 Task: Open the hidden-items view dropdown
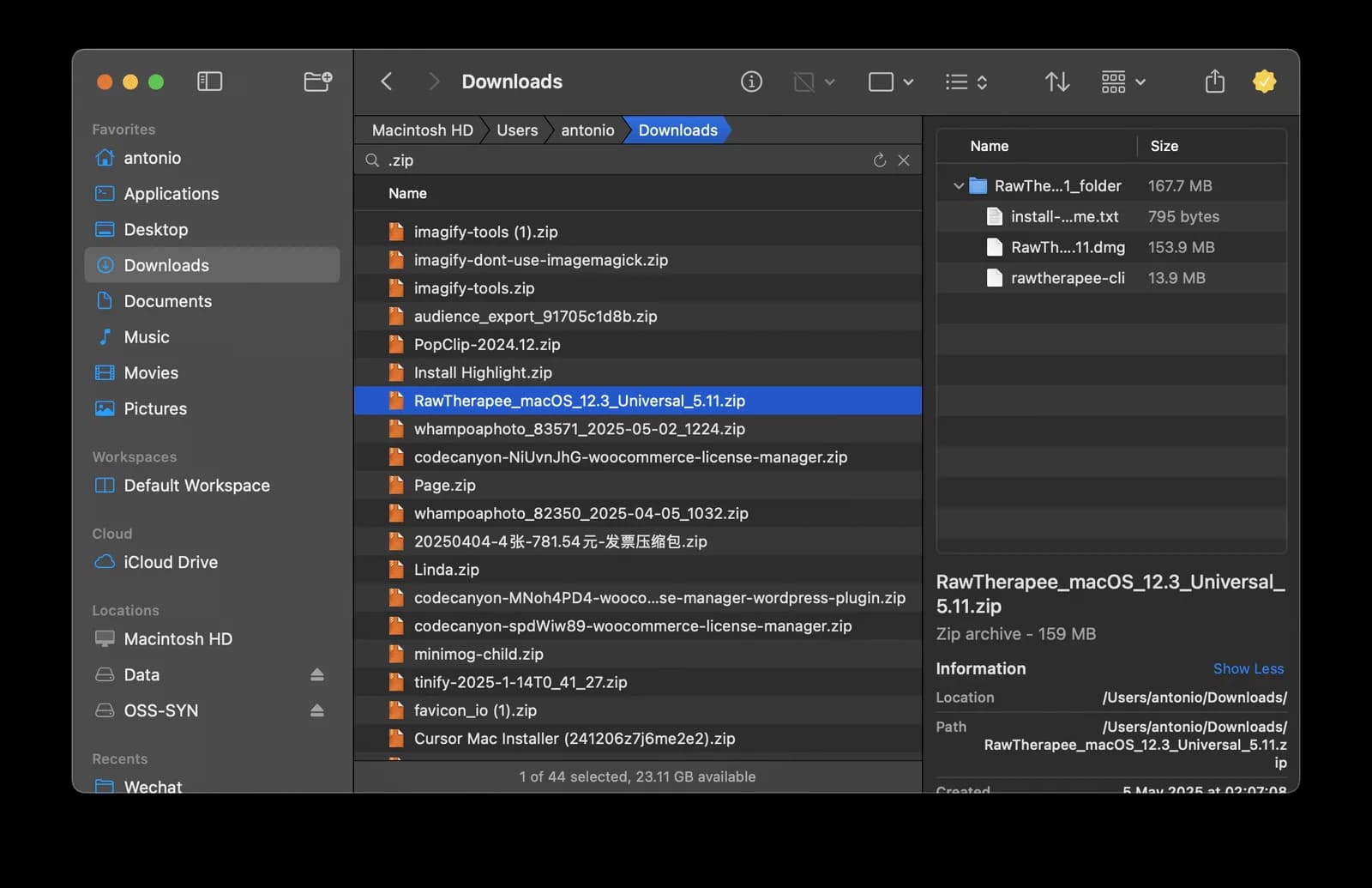point(814,82)
